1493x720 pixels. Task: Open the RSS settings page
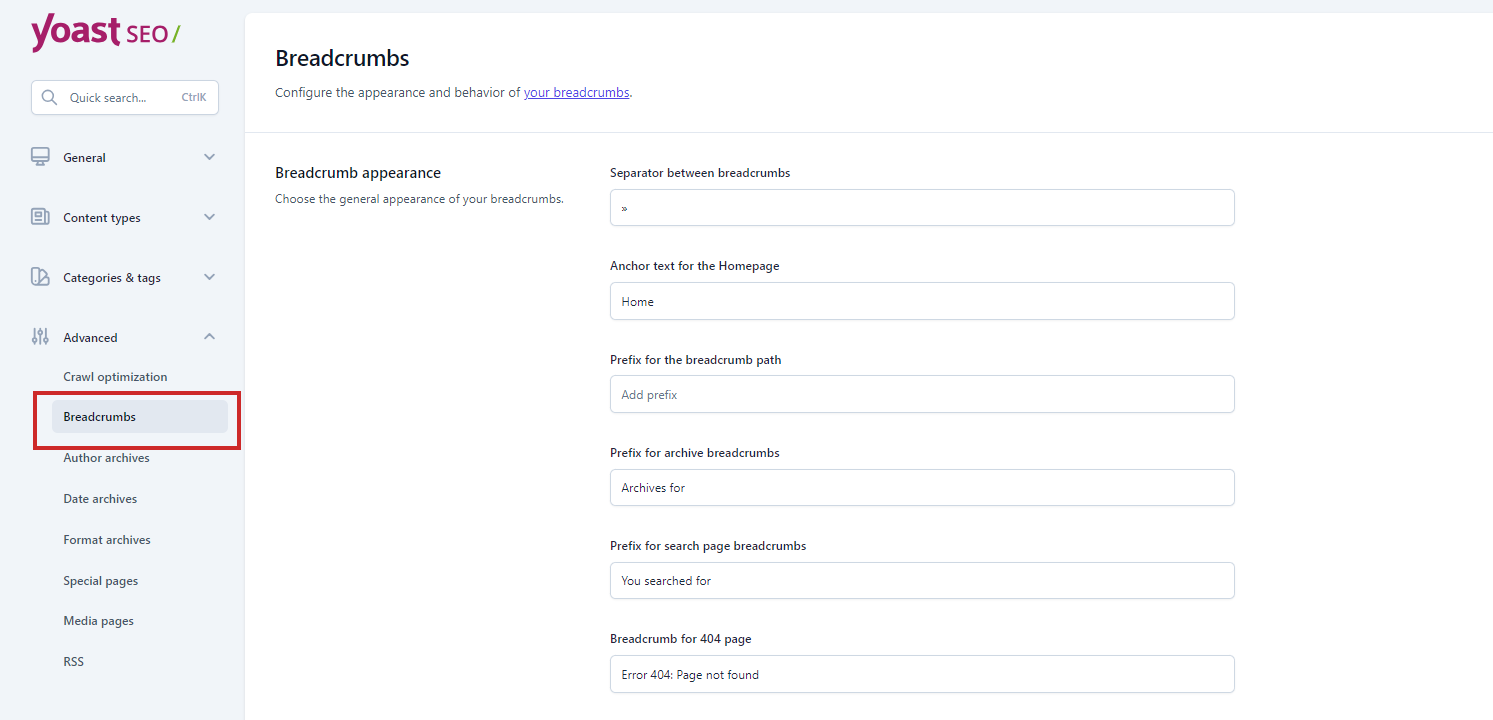[x=74, y=662]
